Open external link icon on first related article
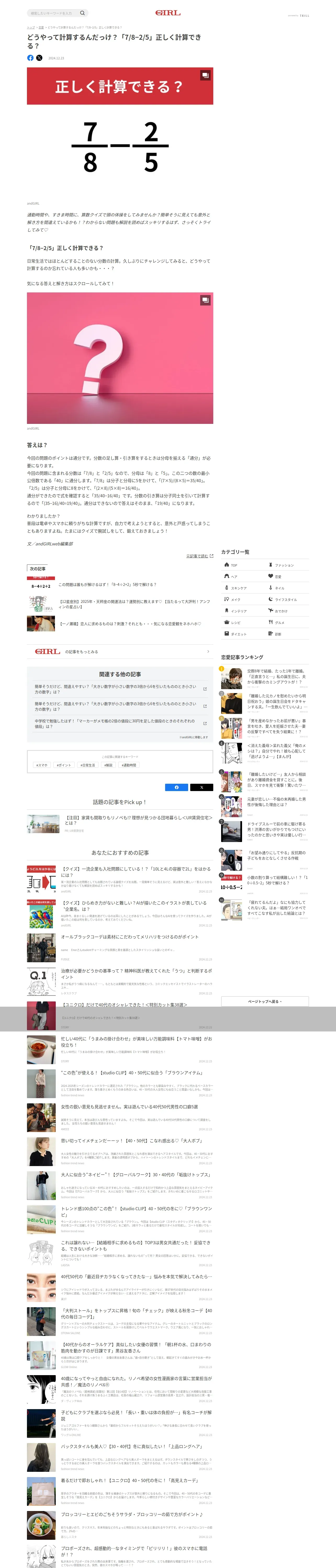The height and width of the screenshot is (1568, 336). 205,689
